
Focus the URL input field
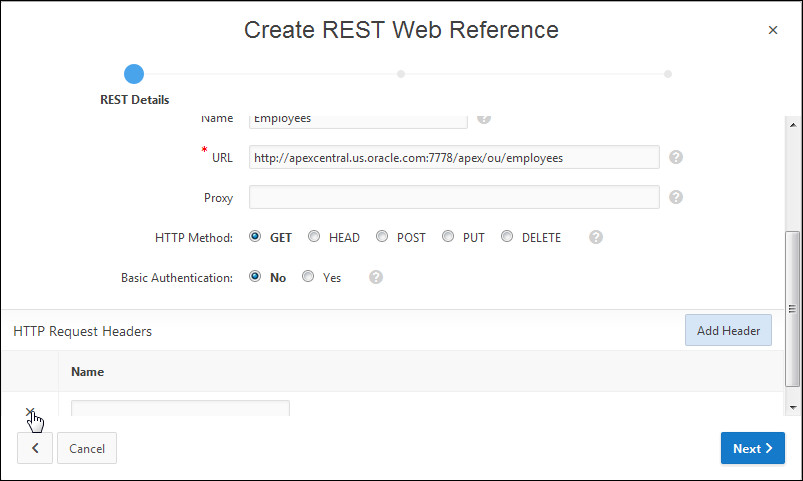(x=453, y=157)
